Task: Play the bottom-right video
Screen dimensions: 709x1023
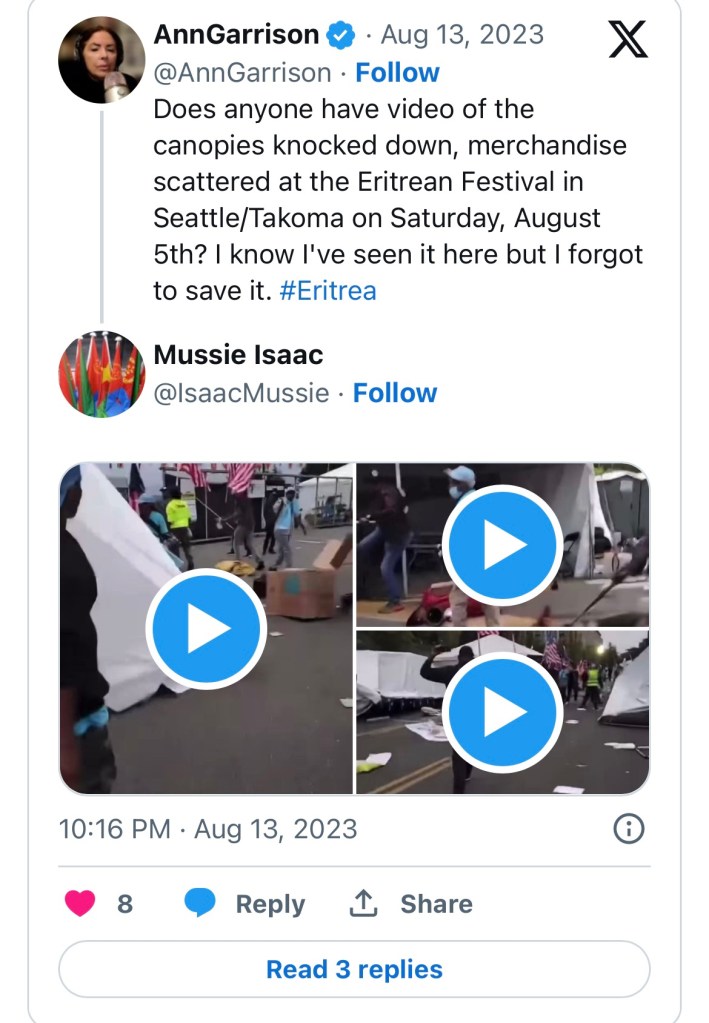Action: coord(502,713)
